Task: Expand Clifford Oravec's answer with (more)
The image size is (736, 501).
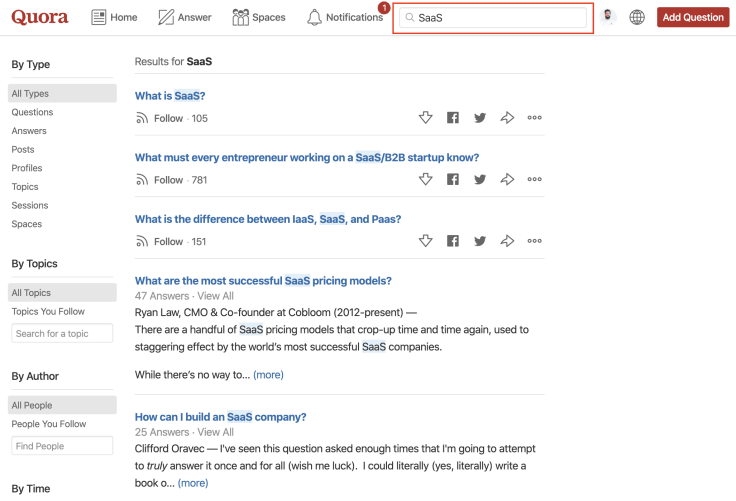Action: coord(193,483)
